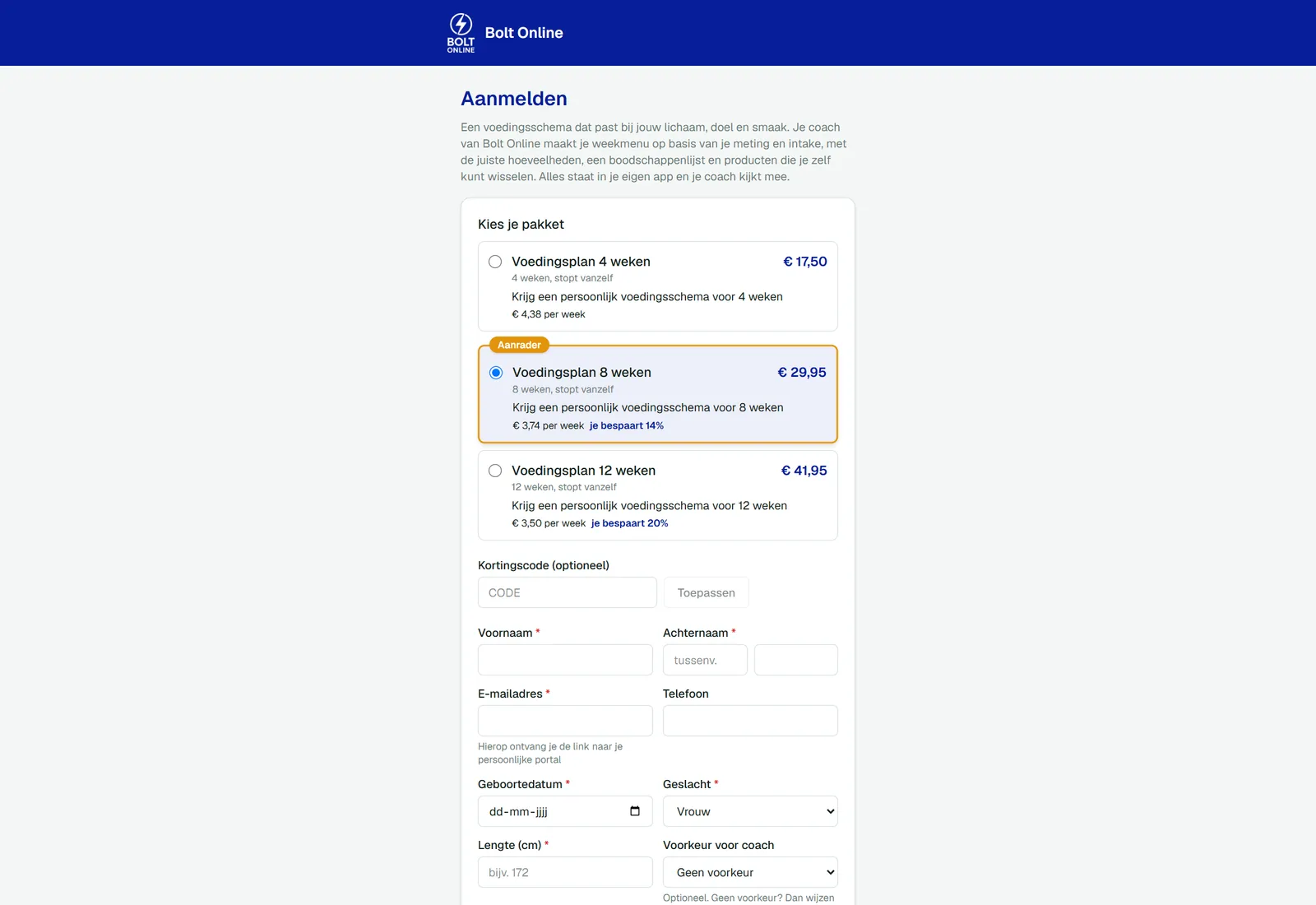
Task: Click the 'Kies je pakket' heading
Action: tap(521, 225)
